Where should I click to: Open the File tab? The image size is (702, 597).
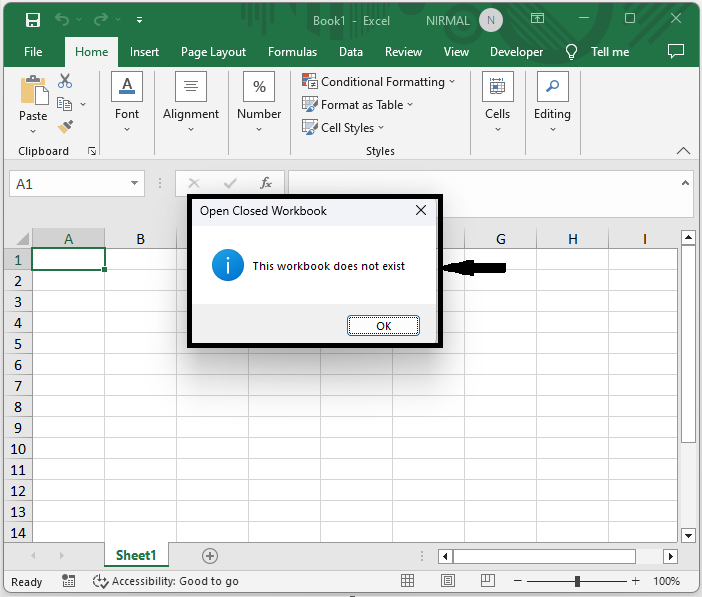pyautogui.click(x=33, y=52)
